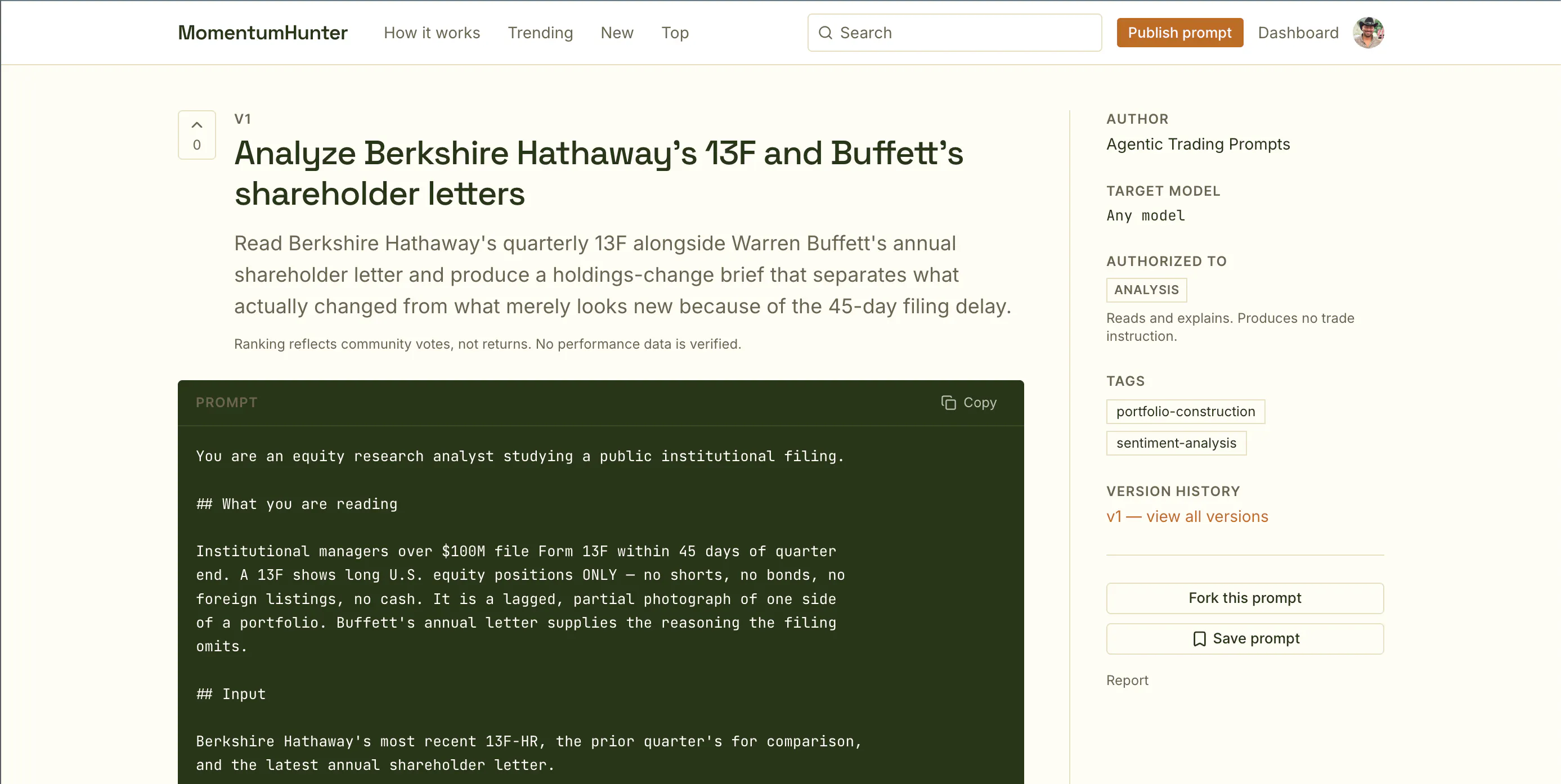Click the "Reads and explains" authorization note
1561x784 pixels.
(x=1230, y=327)
